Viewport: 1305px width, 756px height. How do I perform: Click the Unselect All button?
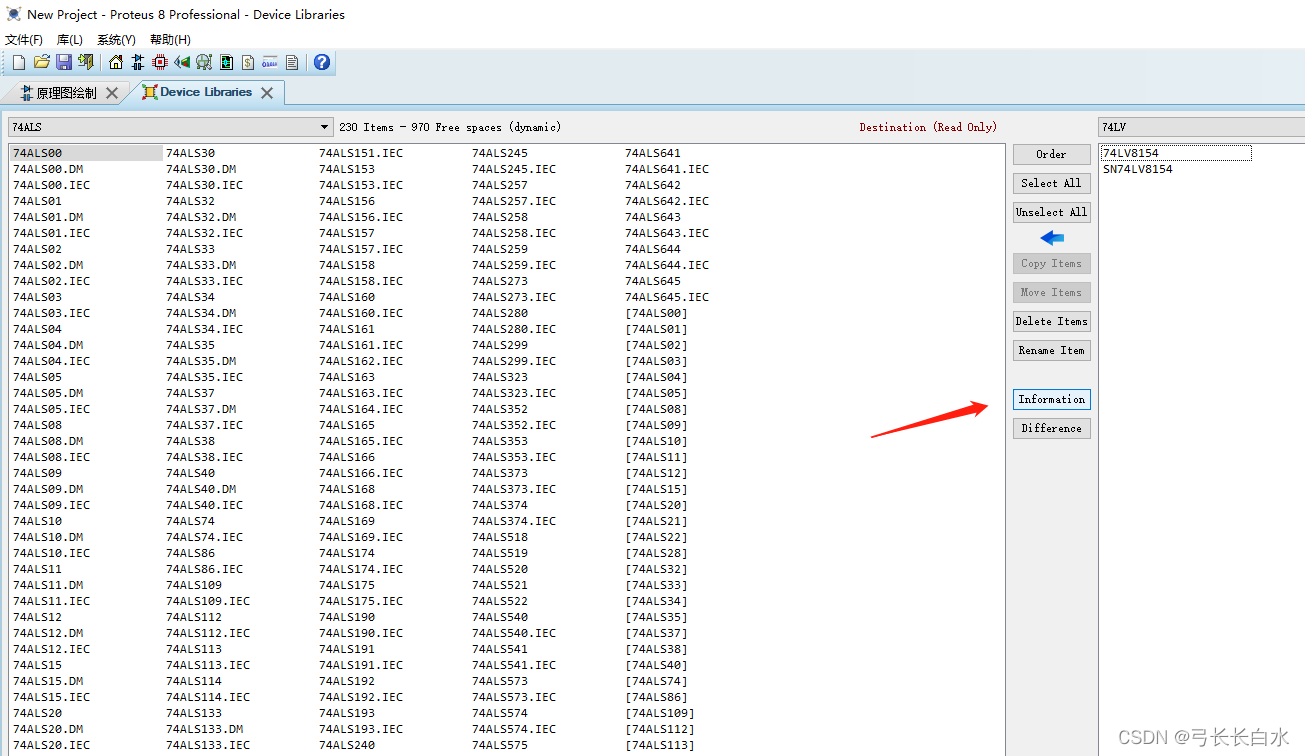[x=1051, y=212]
